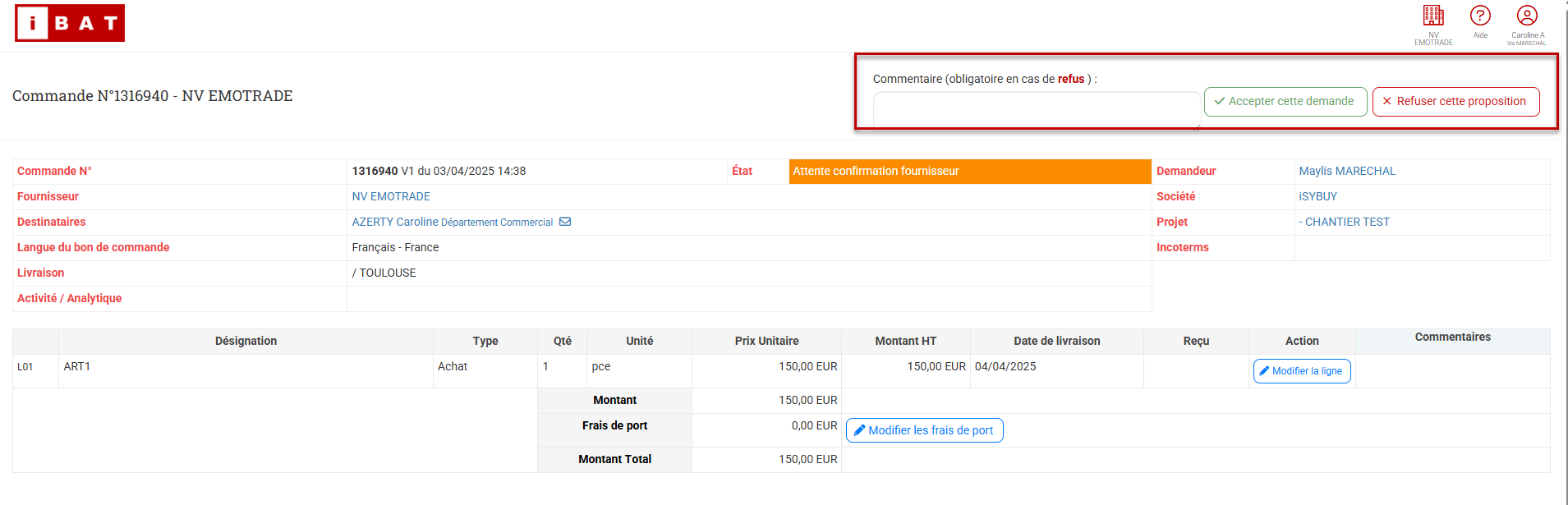Click the Action column header

[1302, 341]
